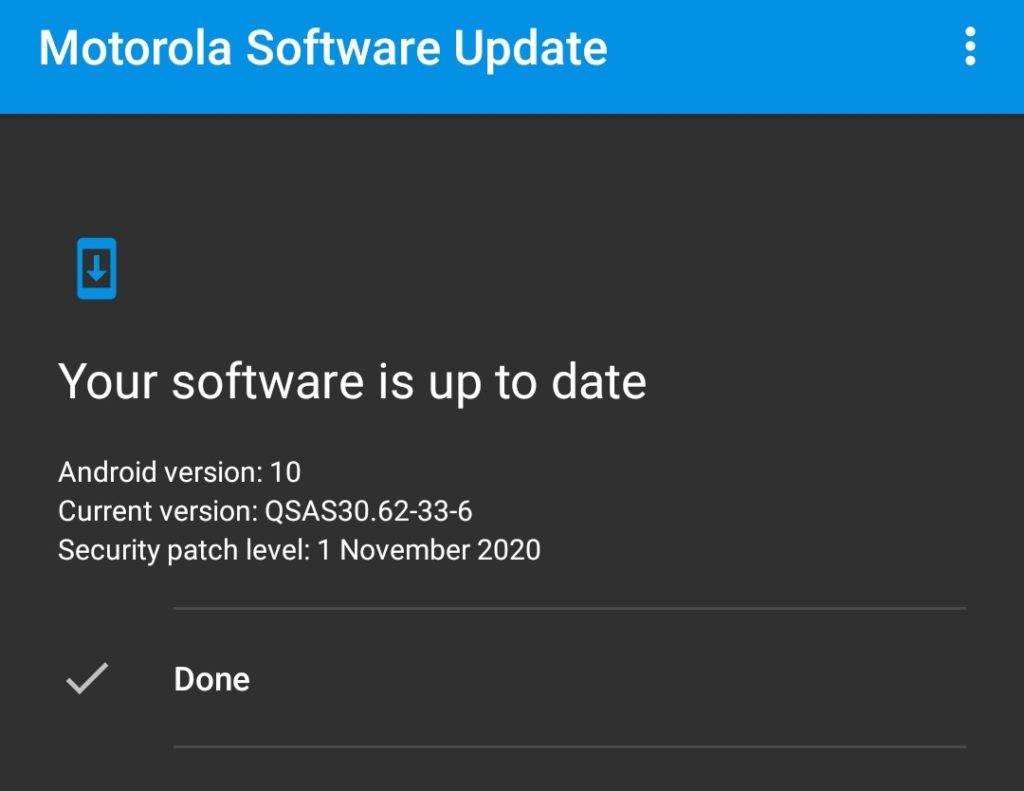
Task: Select the checkmark completion indicator
Action: pyautogui.click(x=84, y=678)
